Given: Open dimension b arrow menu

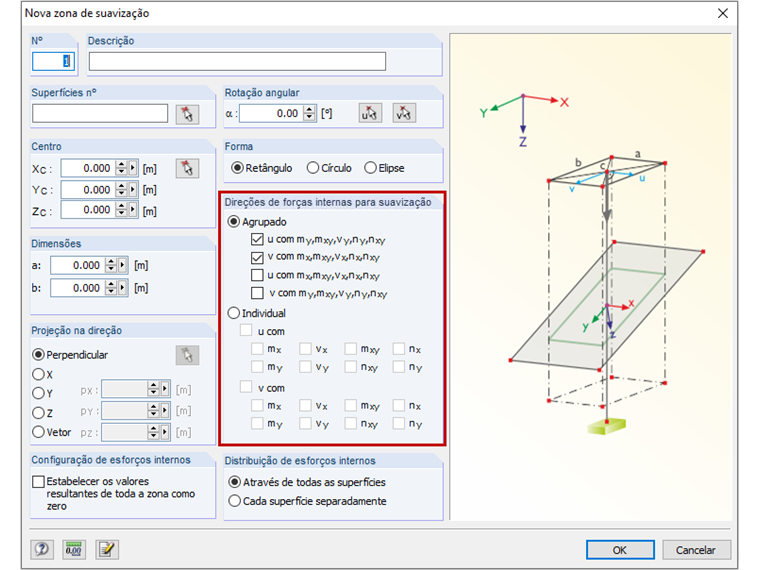Looking at the screenshot, I should tap(123, 288).
